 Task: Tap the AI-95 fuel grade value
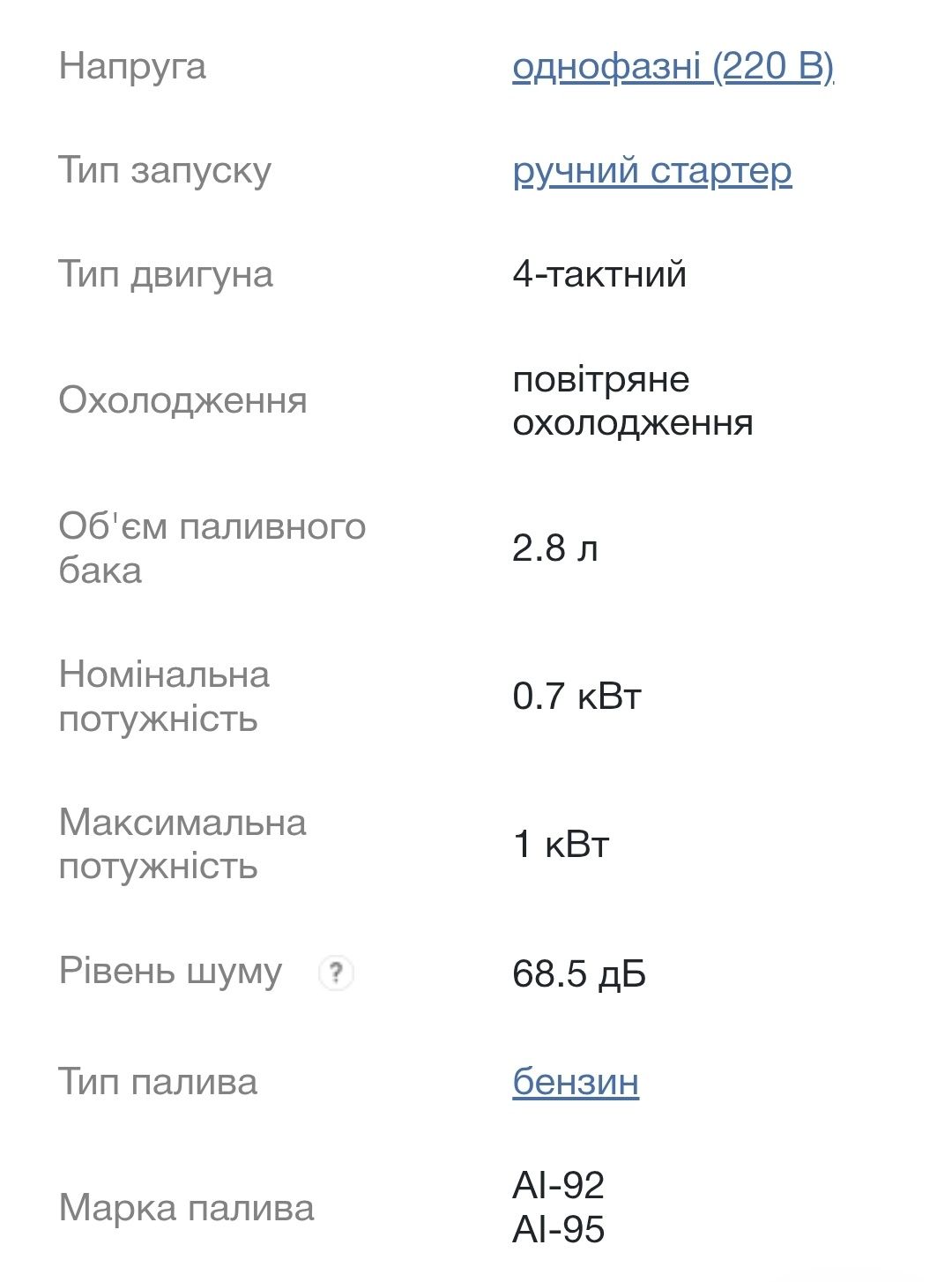point(558,1230)
